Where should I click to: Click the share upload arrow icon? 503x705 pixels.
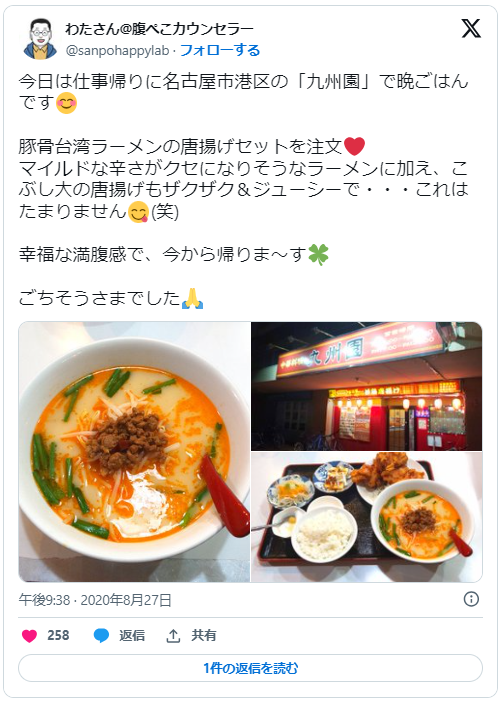(x=173, y=636)
